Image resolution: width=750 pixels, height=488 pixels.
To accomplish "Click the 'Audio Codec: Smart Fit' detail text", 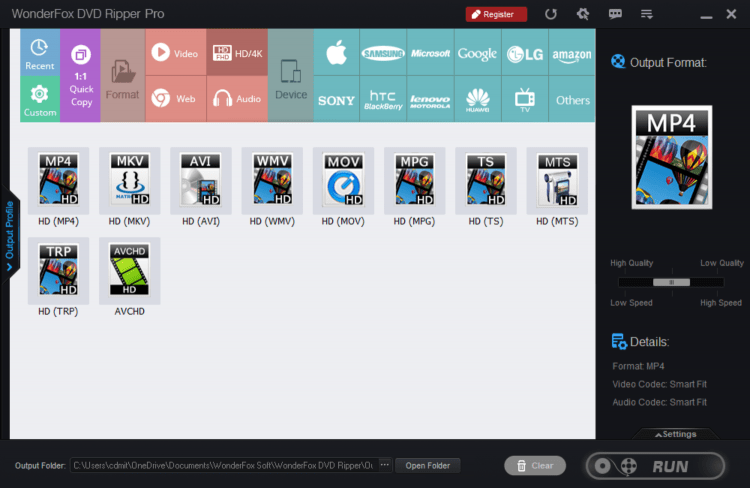I will point(660,402).
